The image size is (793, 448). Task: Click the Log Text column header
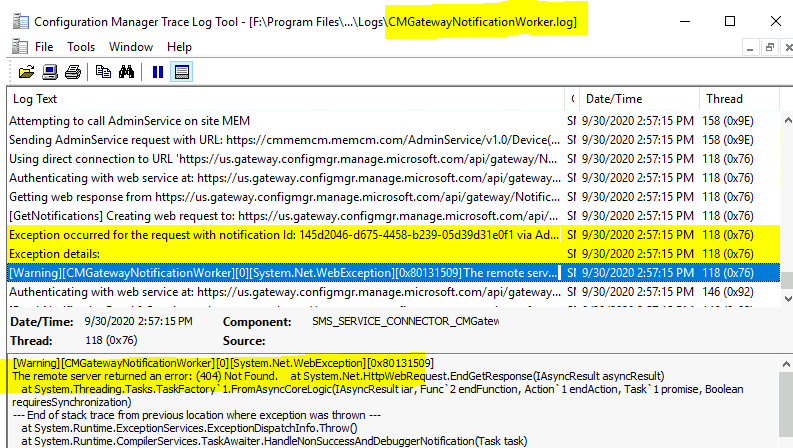pyautogui.click(x=286, y=99)
